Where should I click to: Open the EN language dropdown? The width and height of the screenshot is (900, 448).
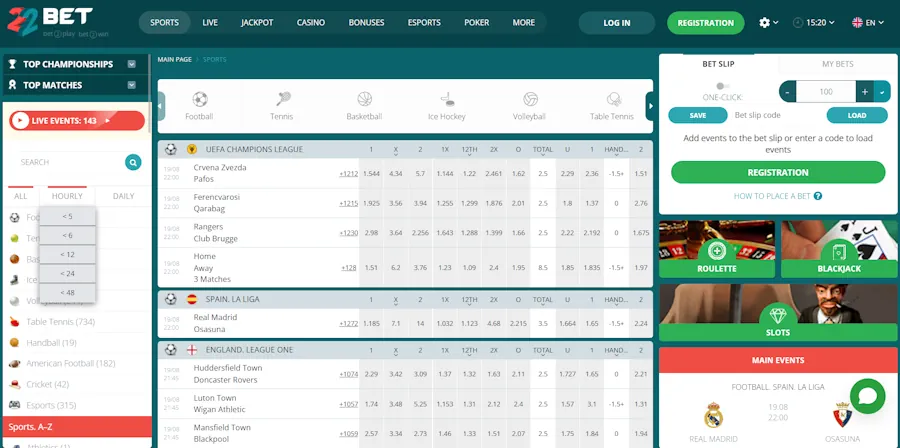pyautogui.click(x=868, y=23)
